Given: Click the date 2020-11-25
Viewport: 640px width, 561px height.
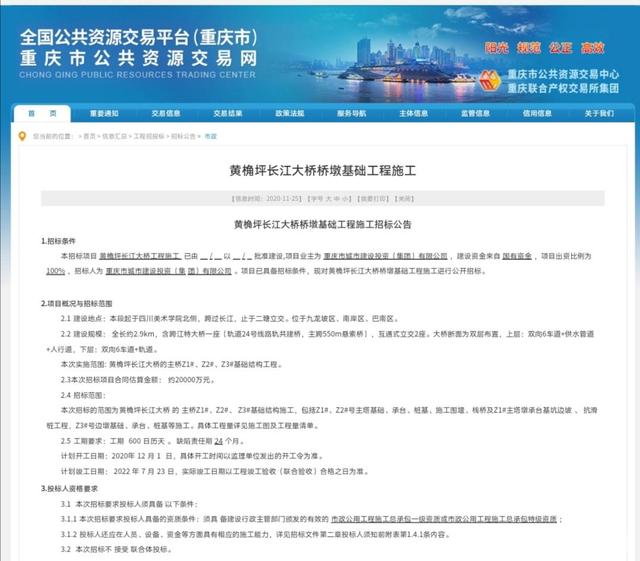Looking at the screenshot, I should tap(282, 199).
